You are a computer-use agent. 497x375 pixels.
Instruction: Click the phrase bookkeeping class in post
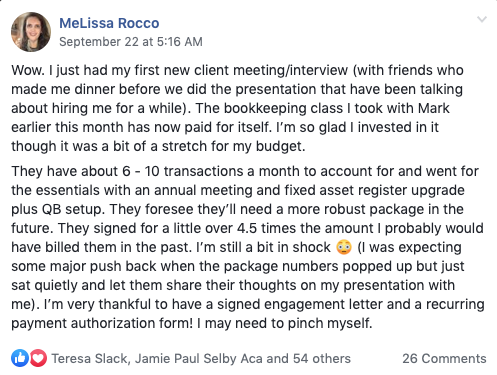[x=283, y=108]
